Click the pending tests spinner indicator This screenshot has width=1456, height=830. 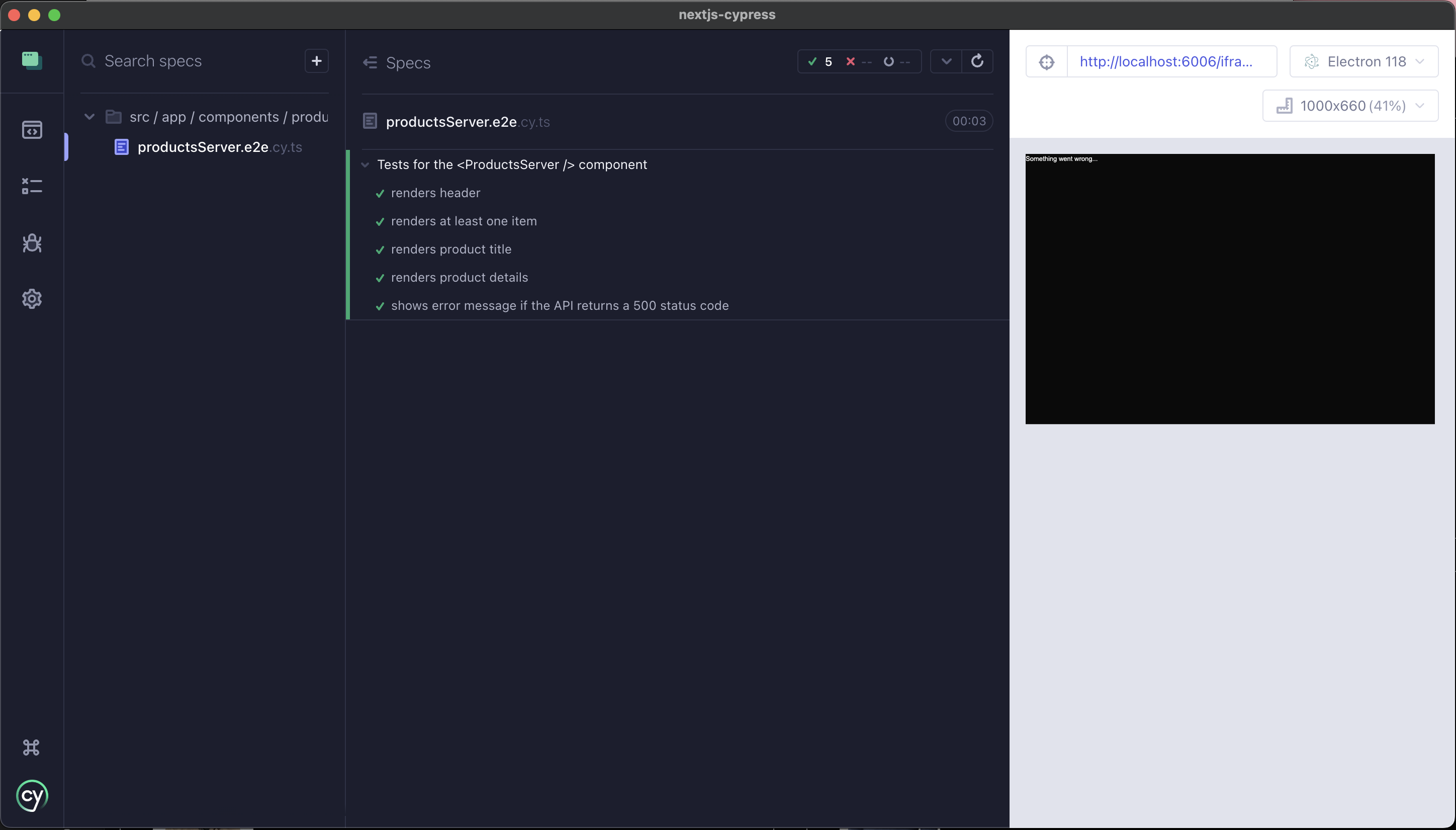pos(896,61)
